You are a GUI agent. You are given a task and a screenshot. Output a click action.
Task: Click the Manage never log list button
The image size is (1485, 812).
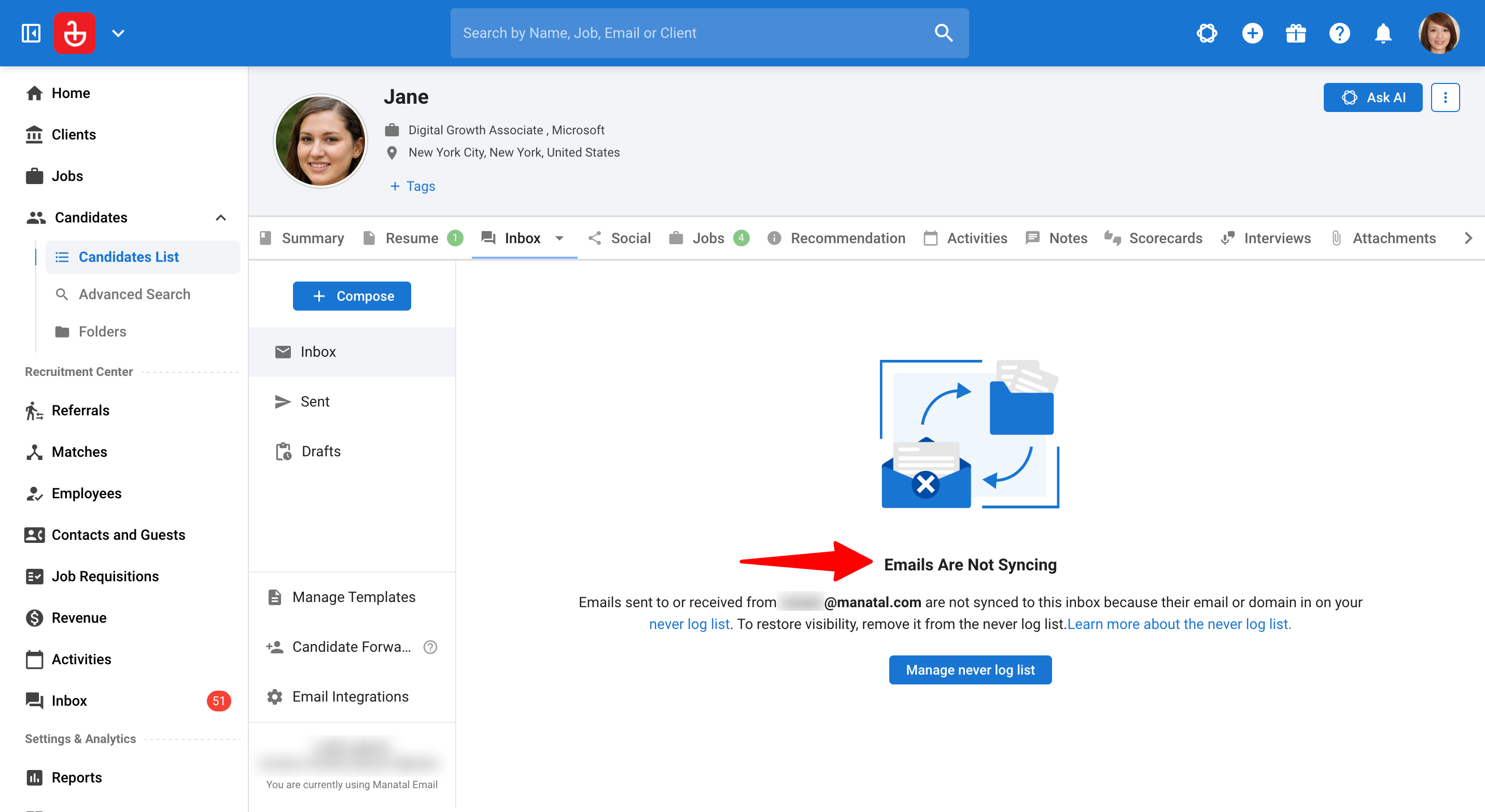[x=970, y=669]
